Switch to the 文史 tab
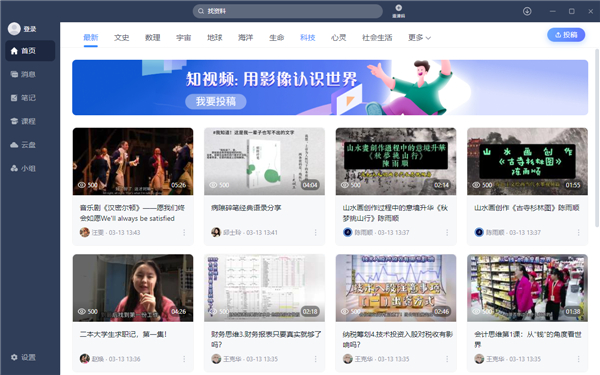This screenshot has height=375, width=600. [122, 38]
